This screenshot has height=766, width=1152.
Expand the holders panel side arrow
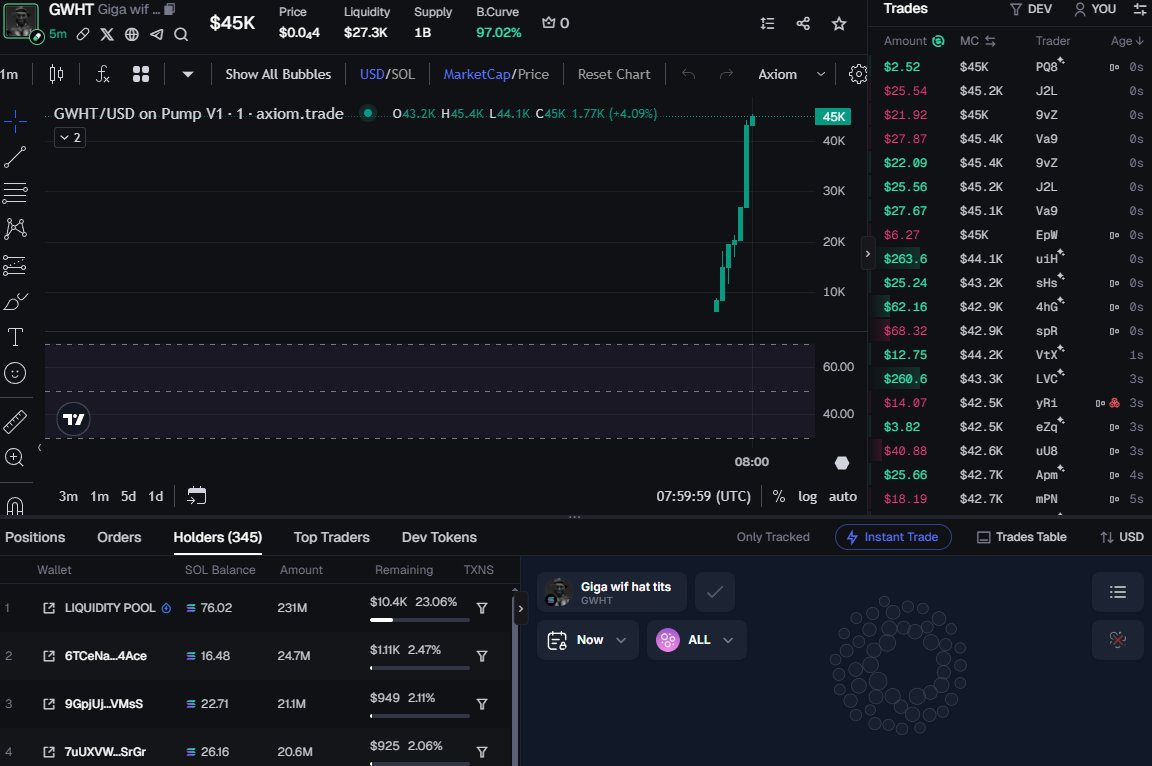520,609
